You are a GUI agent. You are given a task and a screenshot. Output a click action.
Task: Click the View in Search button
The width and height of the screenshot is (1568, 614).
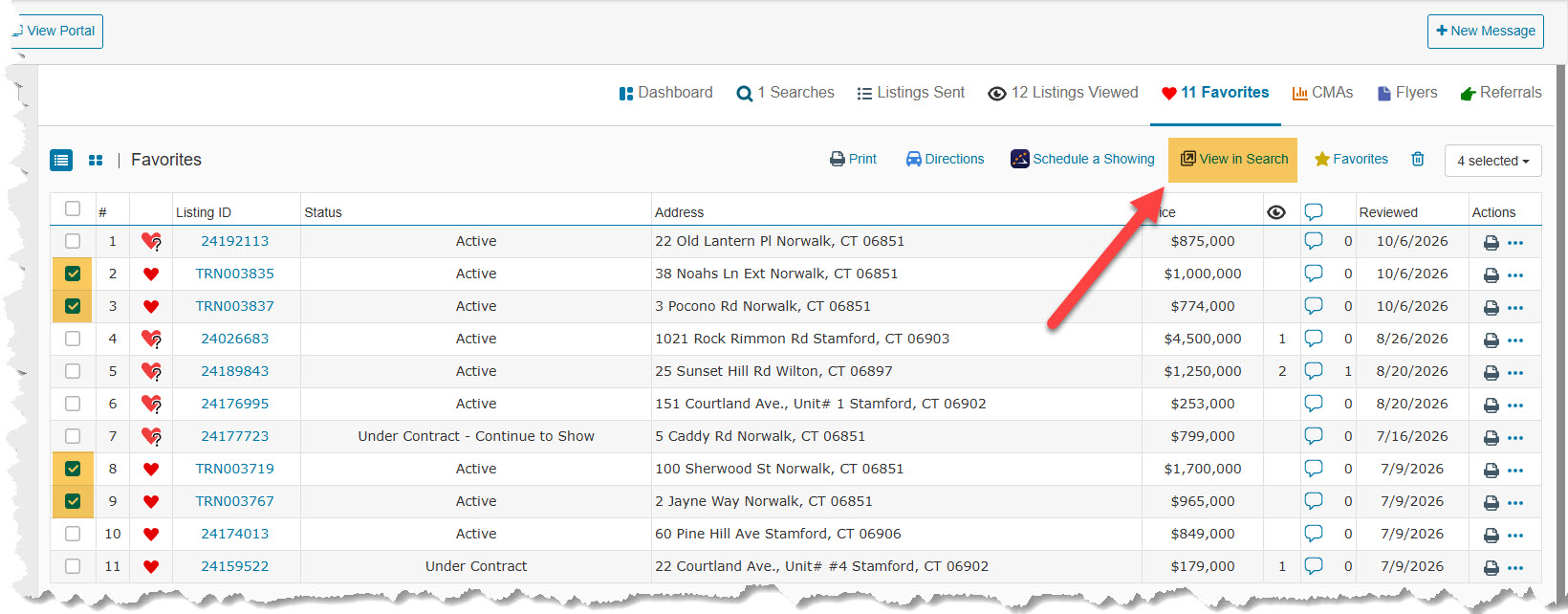(1233, 159)
